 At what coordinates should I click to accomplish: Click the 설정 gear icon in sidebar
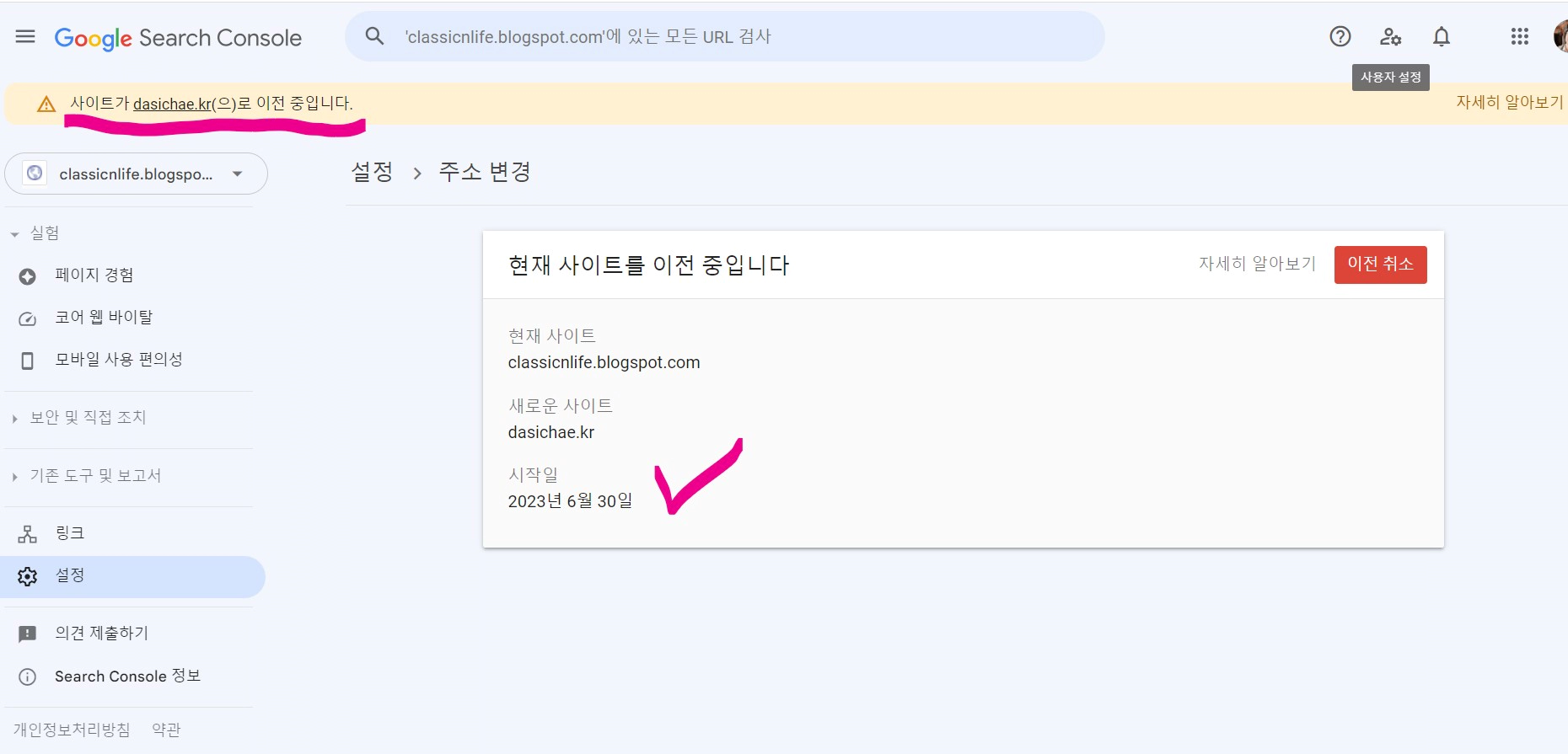click(27, 576)
